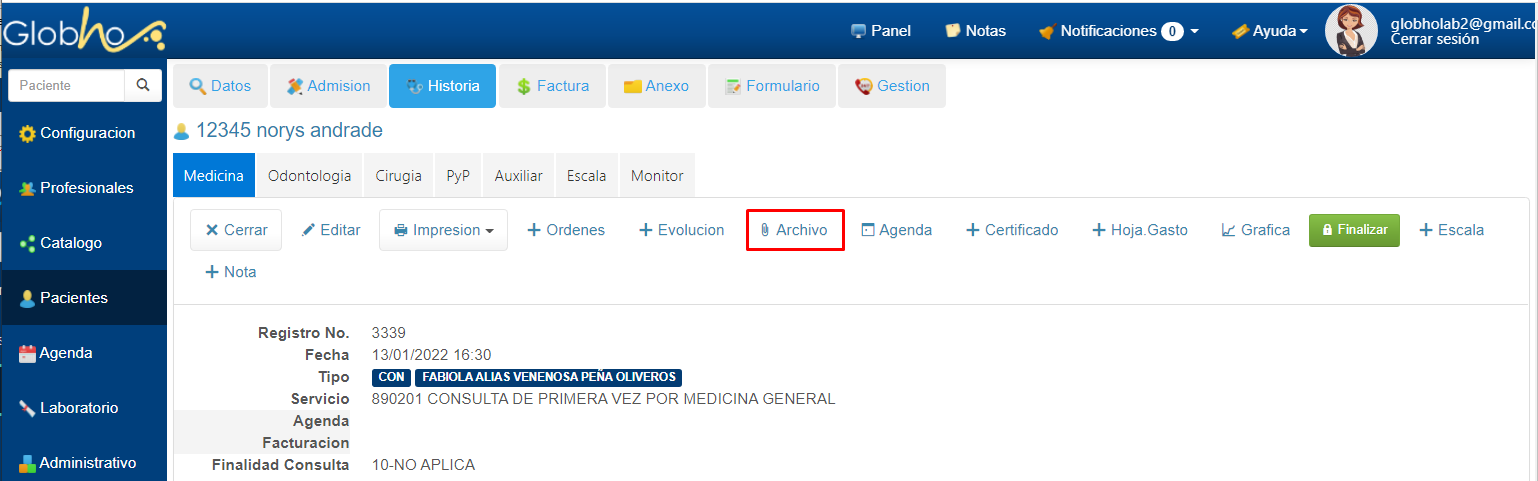Open the Notas sticky notes

tap(975, 31)
